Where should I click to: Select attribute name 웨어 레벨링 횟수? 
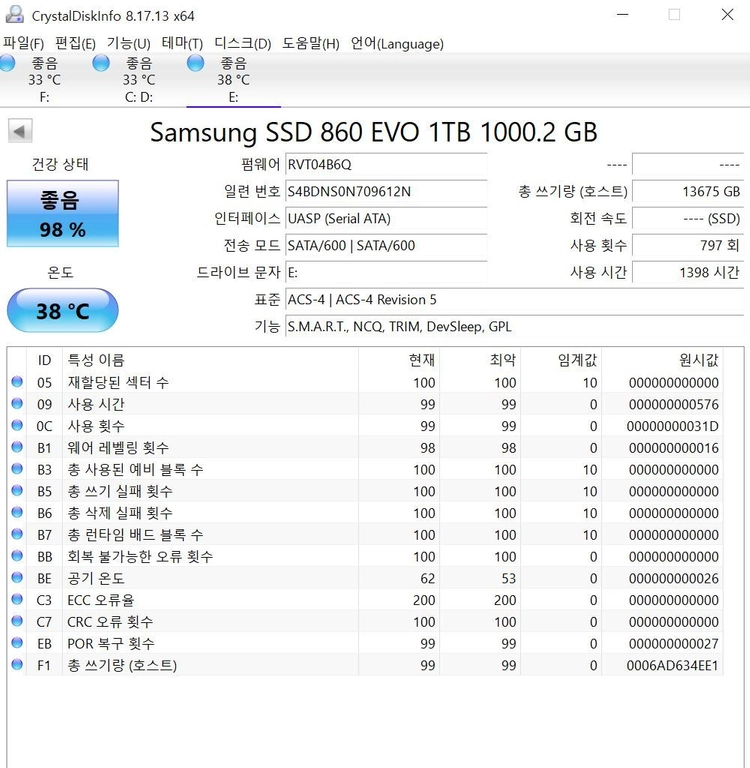[x=118, y=447]
